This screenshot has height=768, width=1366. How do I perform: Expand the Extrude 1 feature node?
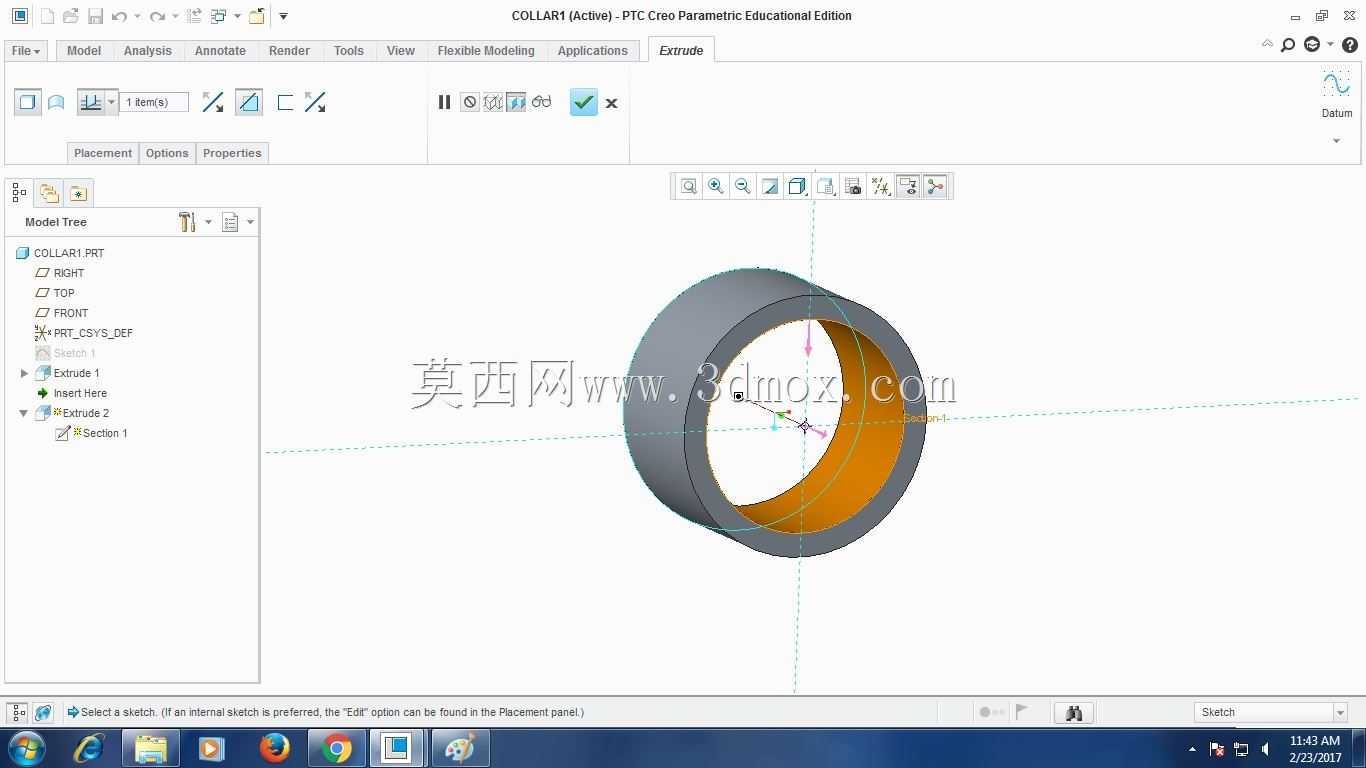point(24,373)
